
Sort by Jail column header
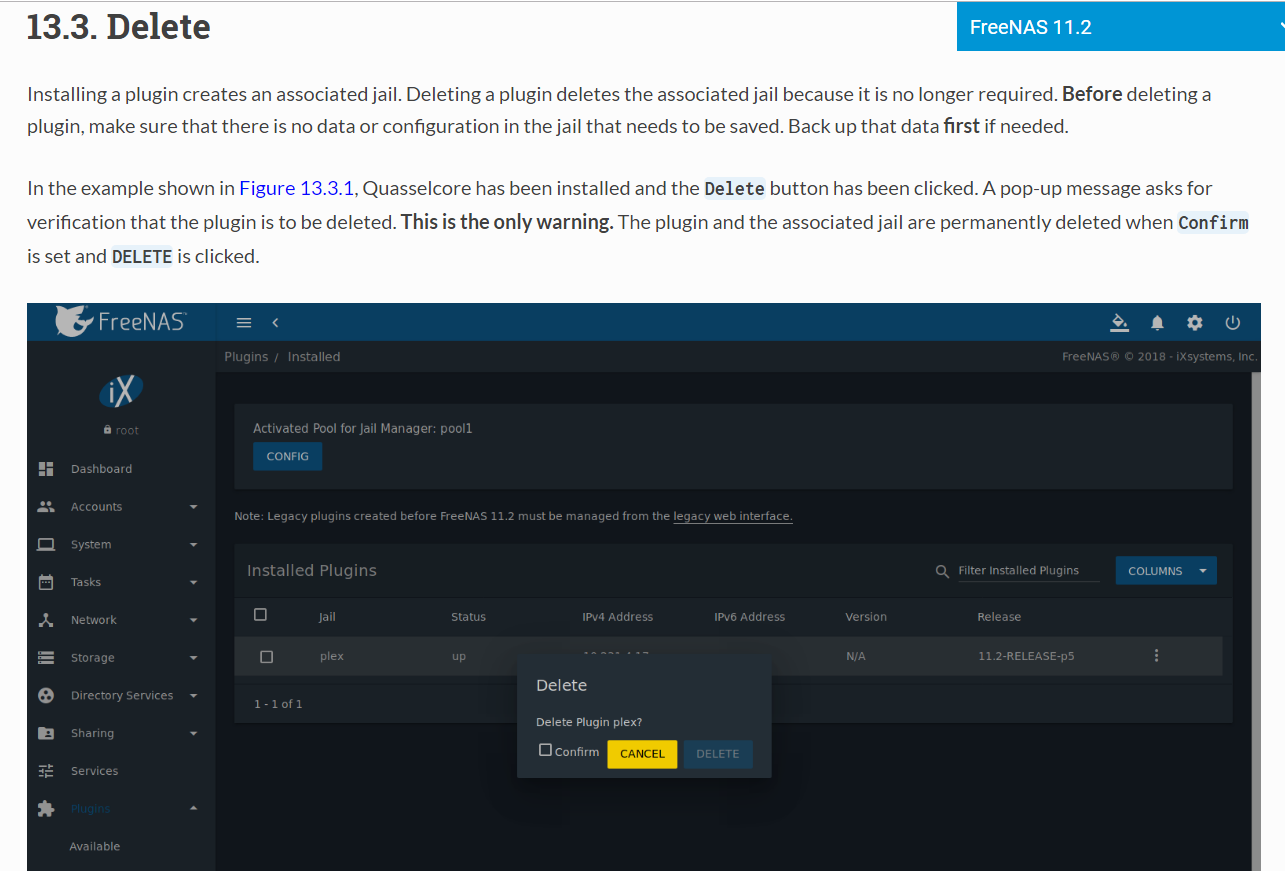pyautogui.click(x=328, y=617)
